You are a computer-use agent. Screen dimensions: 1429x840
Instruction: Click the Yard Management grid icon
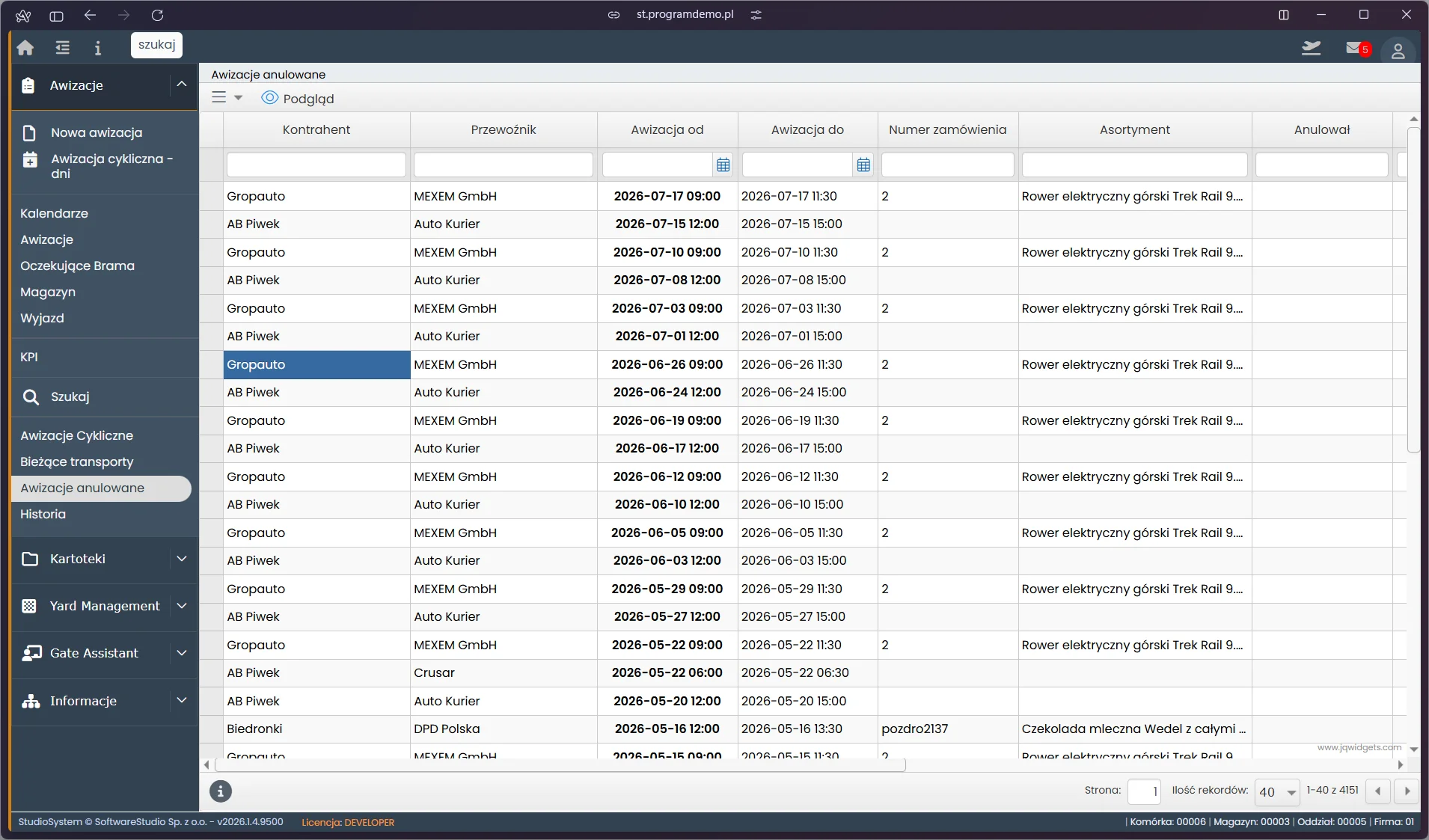click(x=29, y=606)
